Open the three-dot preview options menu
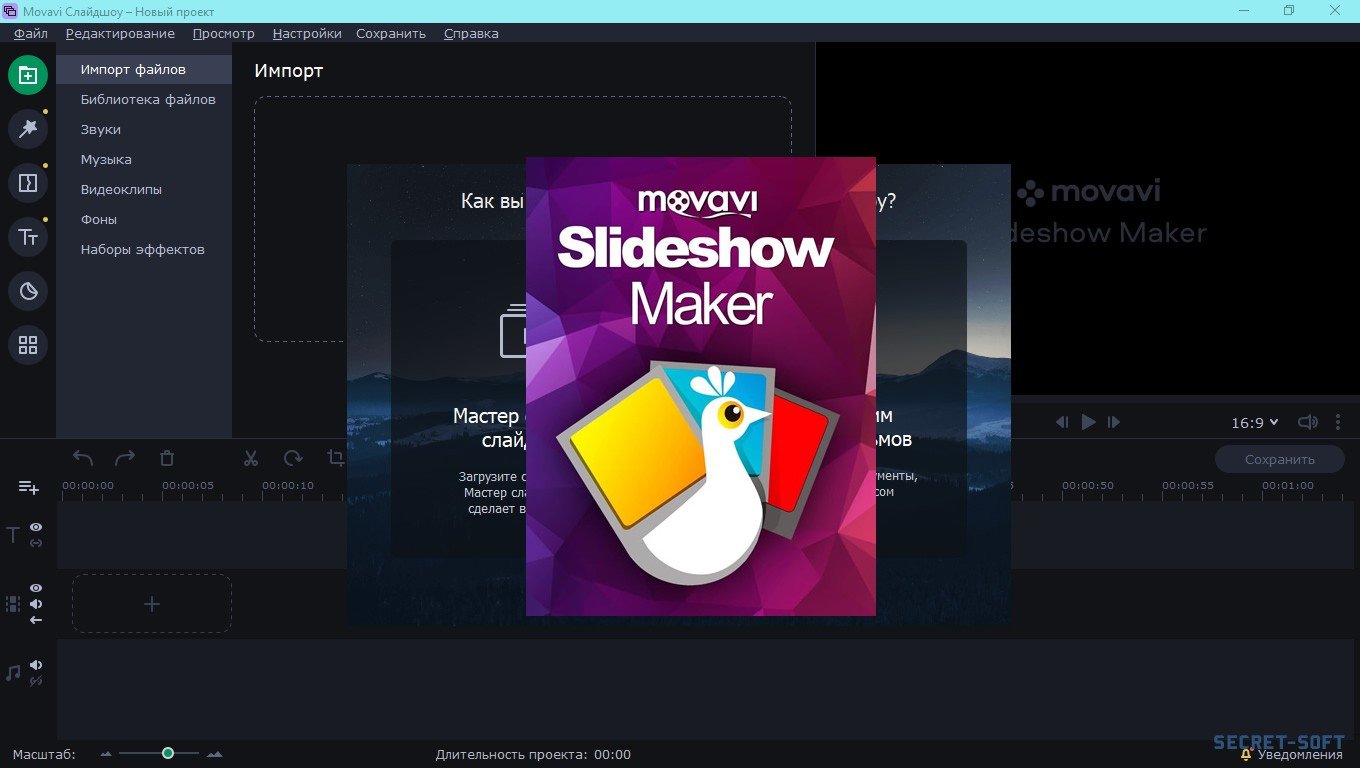1360x768 pixels. pyautogui.click(x=1338, y=423)
